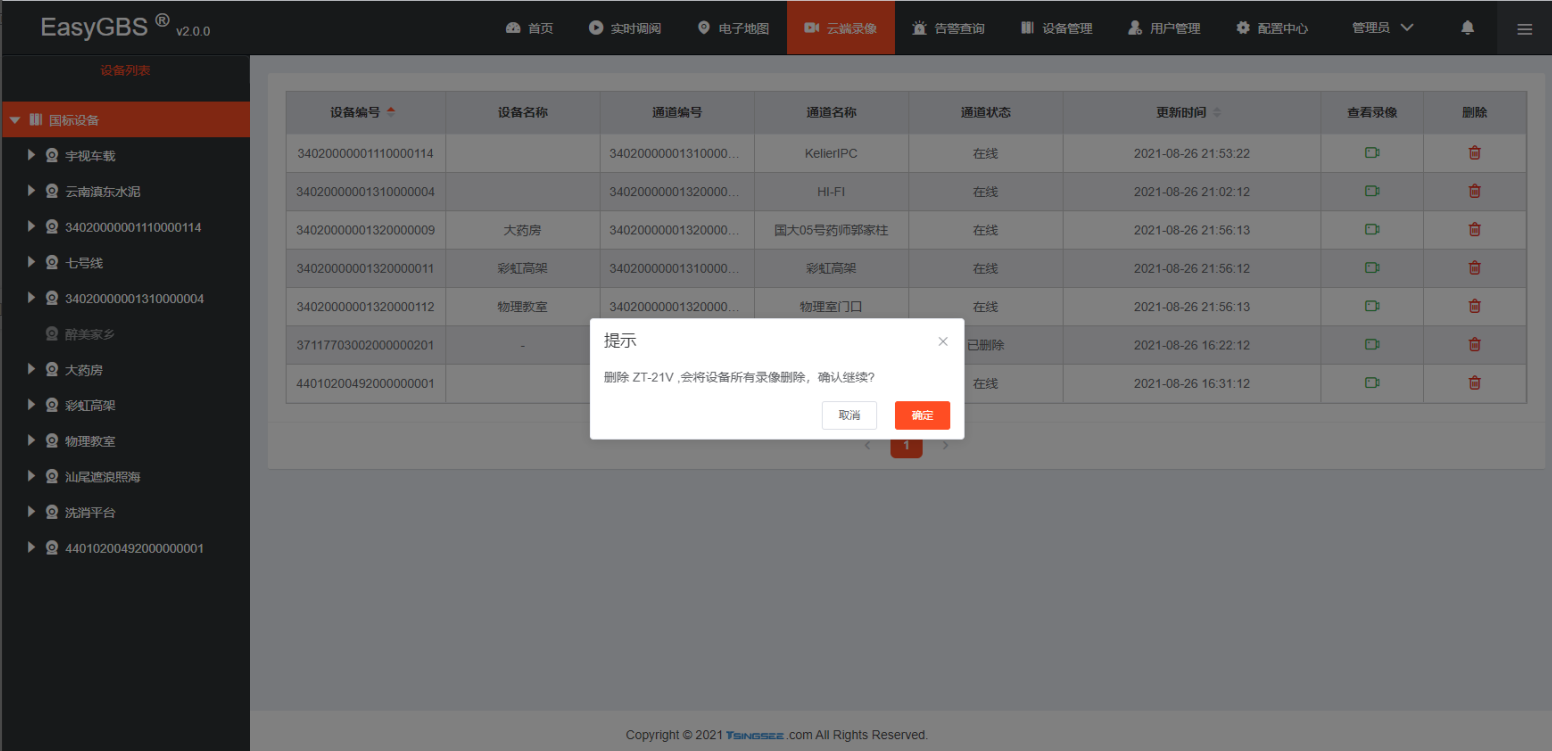Expand the 物理教室 tree node
Screen dimensions: 1552x751
tap(32, 440)
